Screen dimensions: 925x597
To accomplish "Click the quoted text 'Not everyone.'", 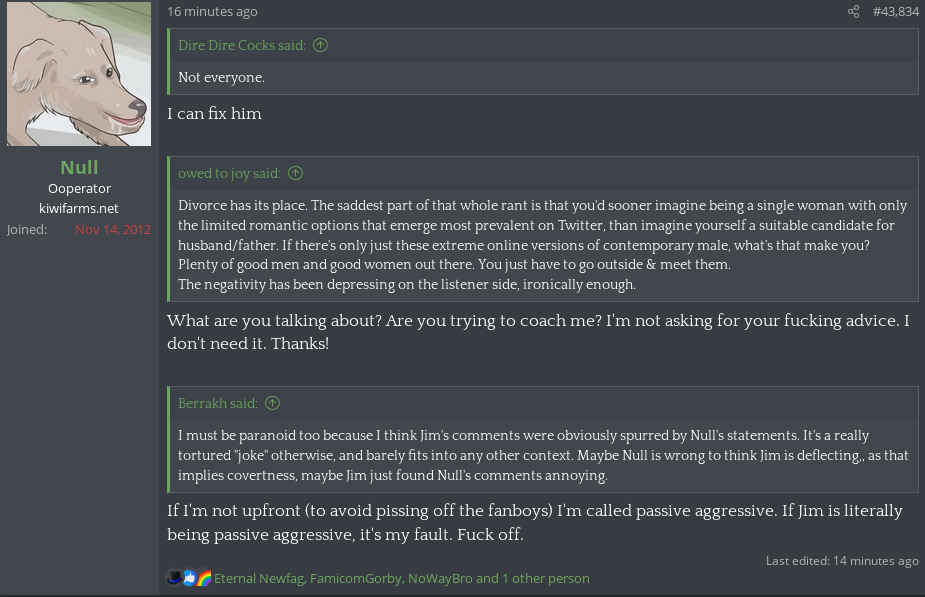I will click(x=221, y=77).
